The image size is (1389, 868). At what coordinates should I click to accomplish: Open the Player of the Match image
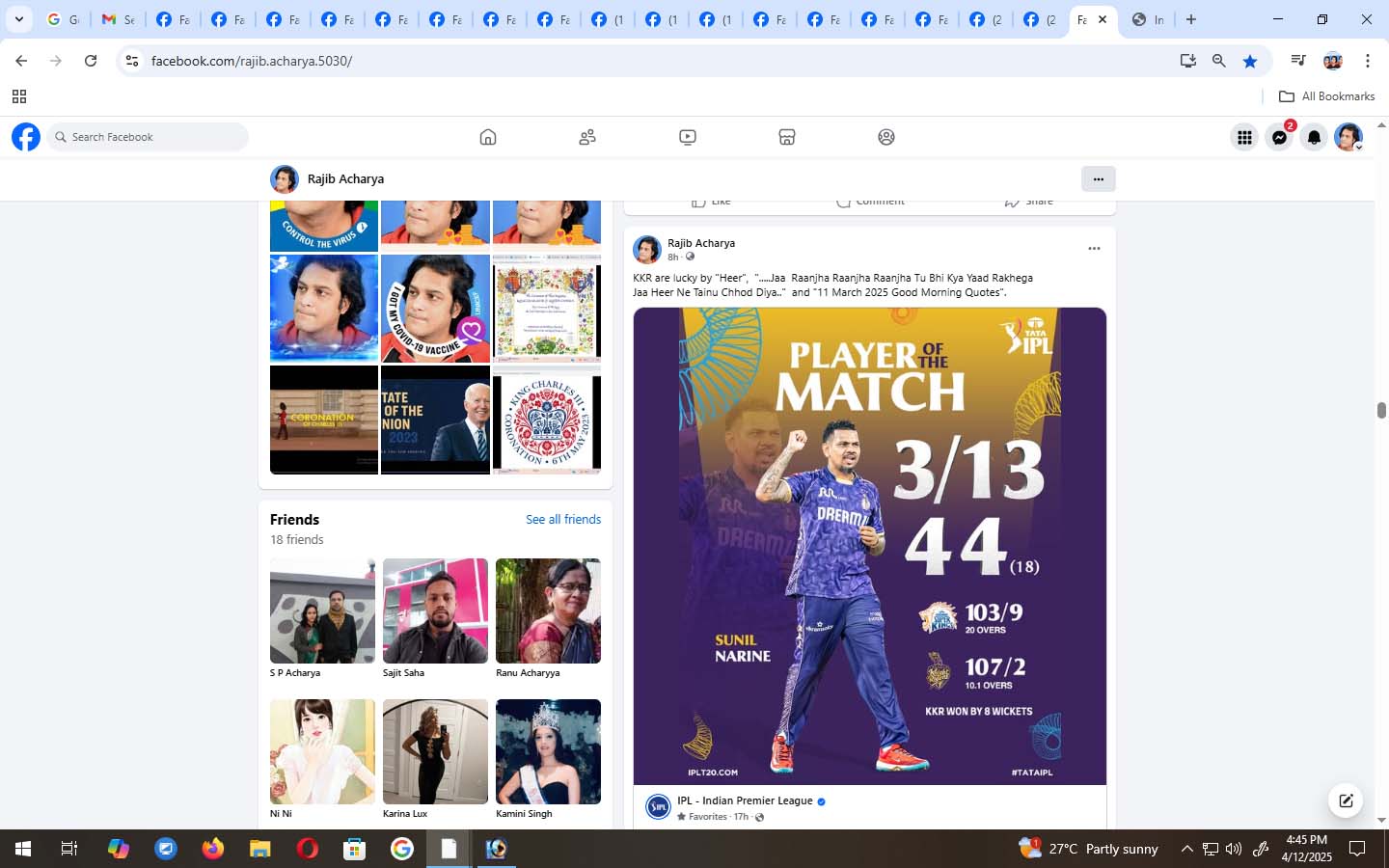(870, 546)
